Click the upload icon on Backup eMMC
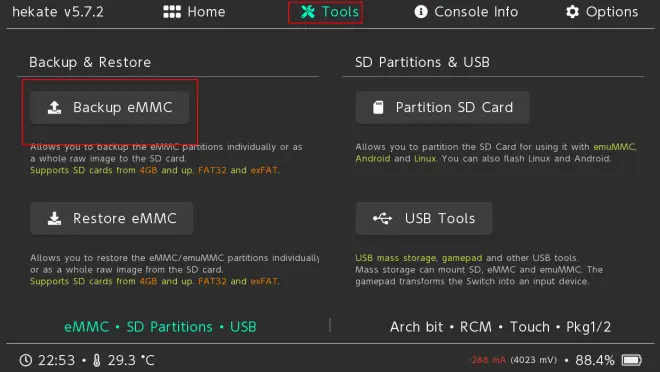This screenshot has height=372, width=660. tap(54, 107)
